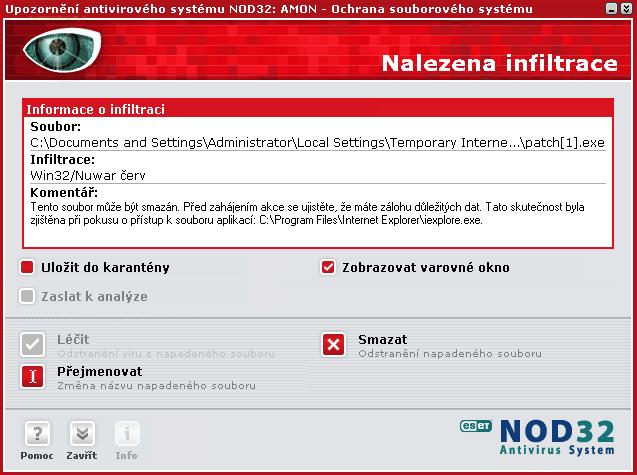The height and width of the screenshot is (475, 637).
Task: Collapse window using title bar double-arrow button
Action: [626, 9]
